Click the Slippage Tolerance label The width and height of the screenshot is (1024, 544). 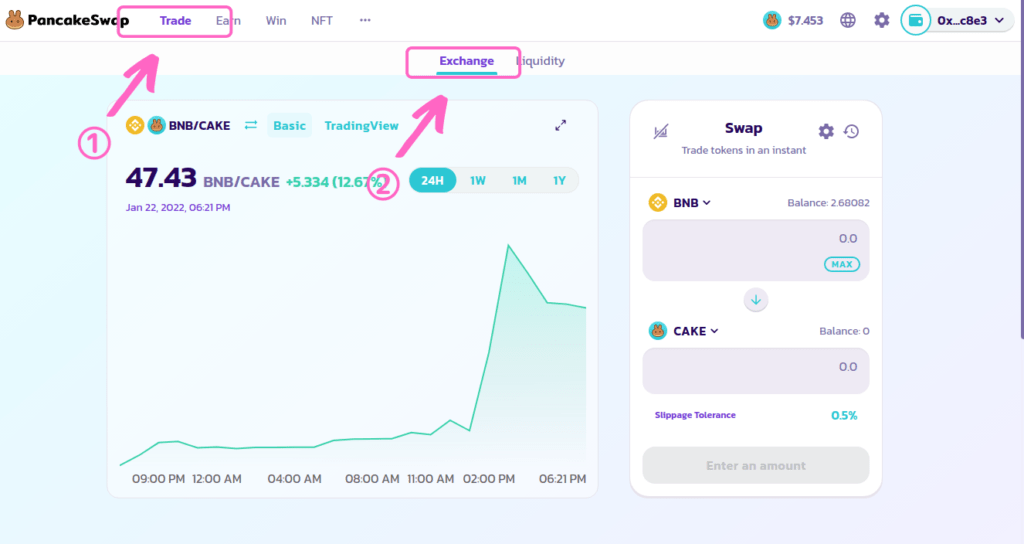pyautogui.click(x=695, y=415)
